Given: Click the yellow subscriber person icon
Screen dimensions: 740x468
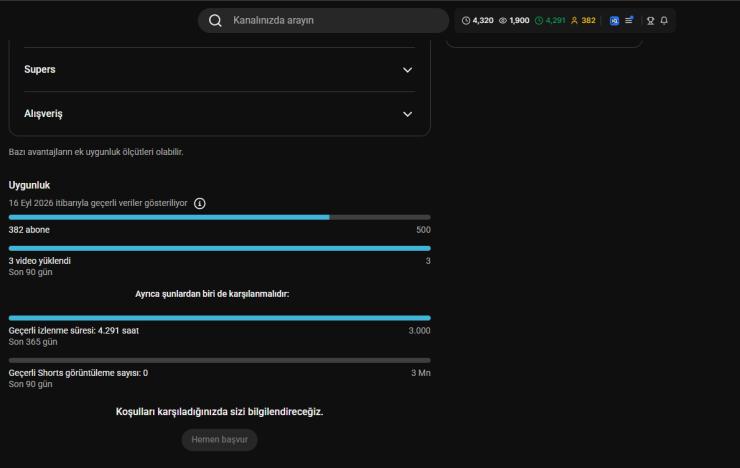Looking at the screenshot, I should pyautogui.click(x=574, y=20).
